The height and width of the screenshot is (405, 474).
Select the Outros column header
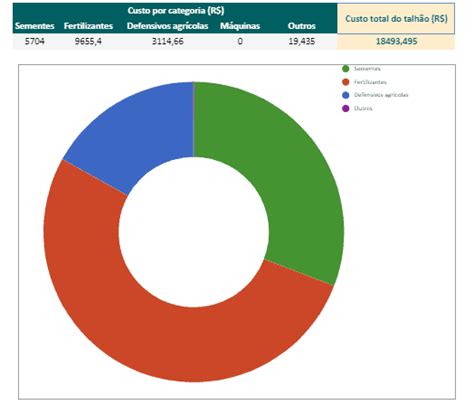coord(302,26)
